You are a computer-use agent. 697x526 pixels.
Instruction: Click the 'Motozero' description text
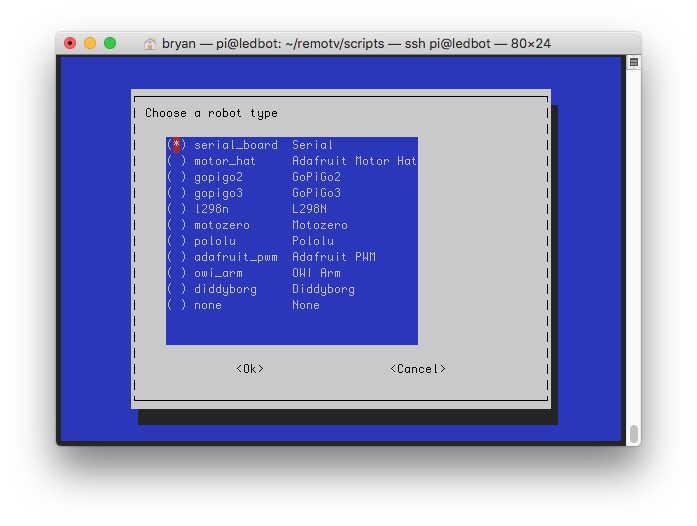click(x=320, y=225)
